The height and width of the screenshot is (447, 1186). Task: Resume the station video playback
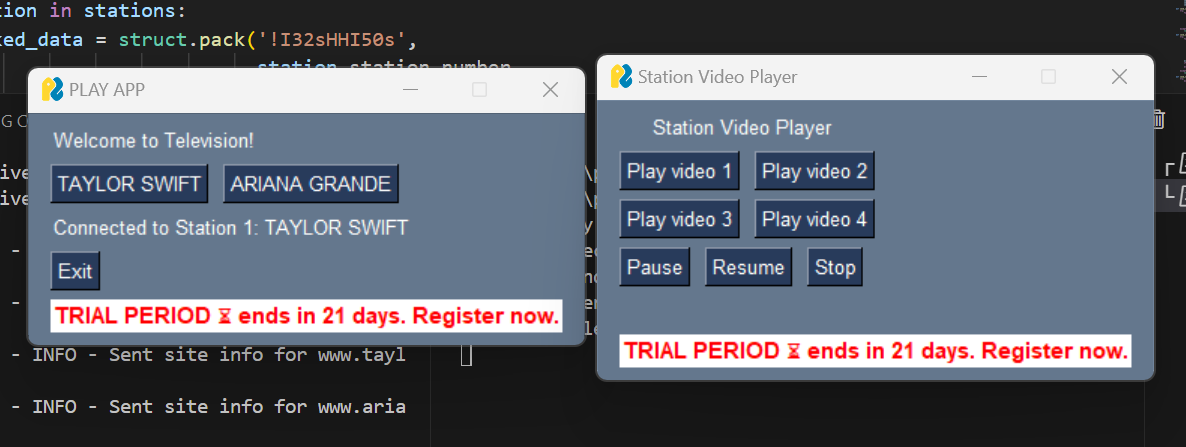coord(748,267)
